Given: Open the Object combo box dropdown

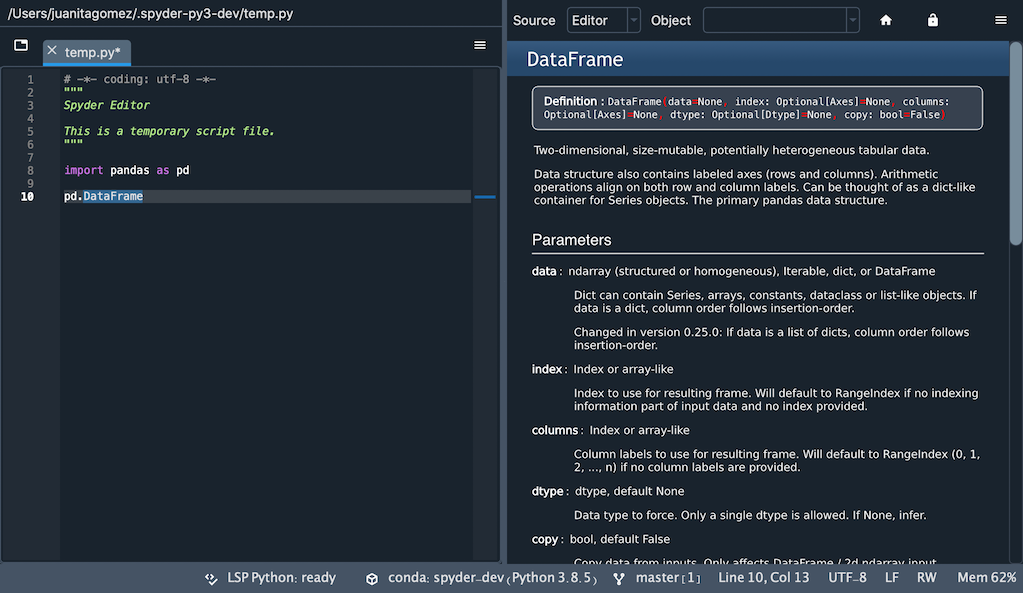Looking at the screenshot, I should tap(852, 20).
